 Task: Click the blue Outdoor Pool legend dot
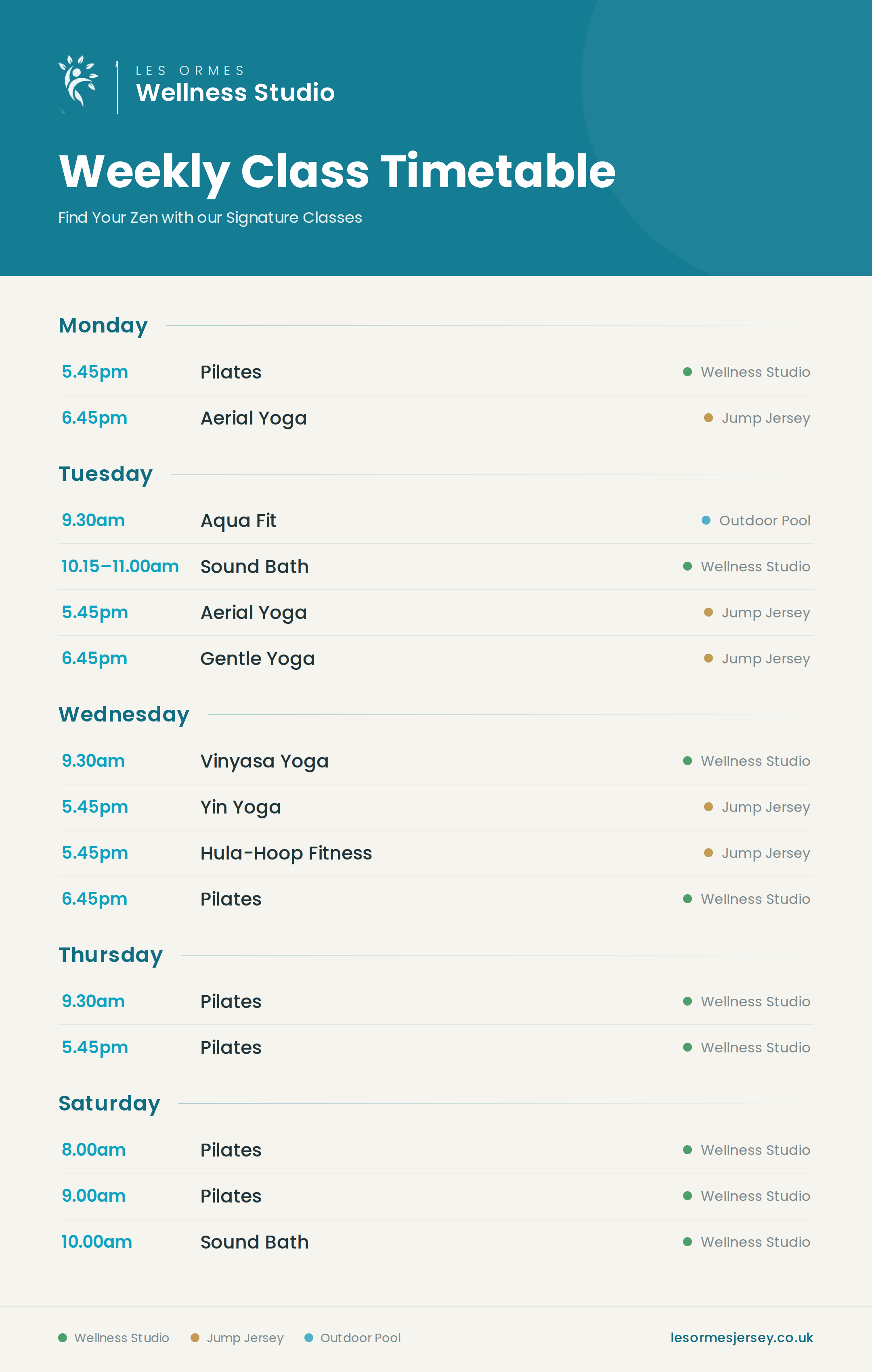click(309, 1337)
